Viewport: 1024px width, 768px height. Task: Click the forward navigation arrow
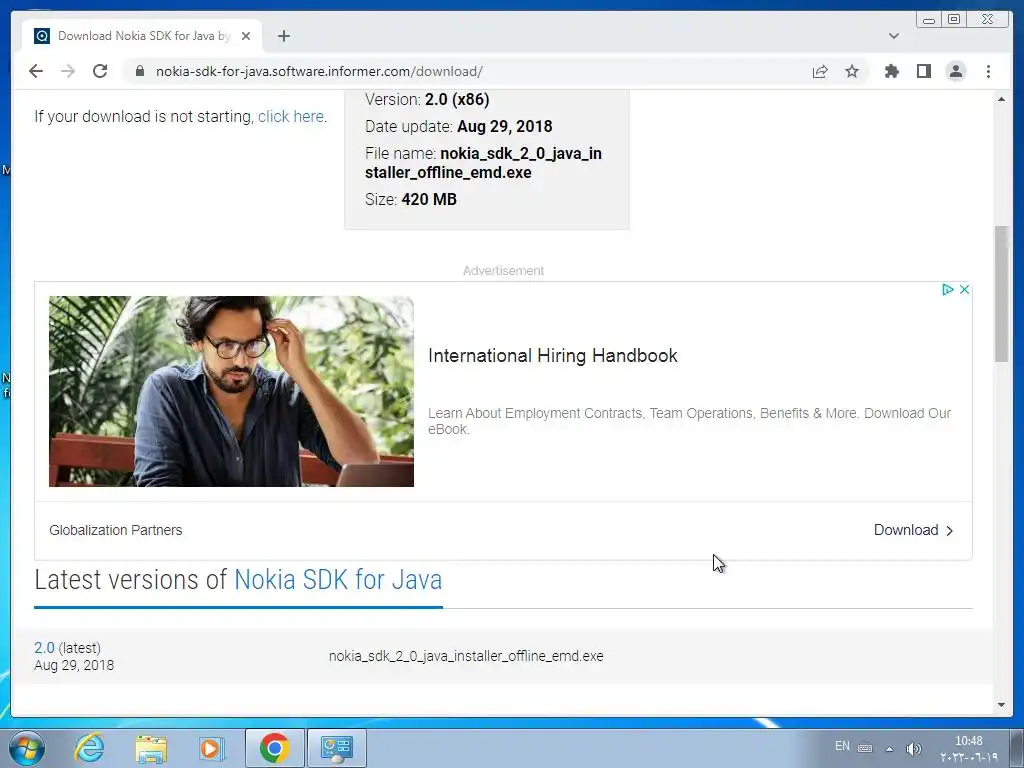point(68,71)
